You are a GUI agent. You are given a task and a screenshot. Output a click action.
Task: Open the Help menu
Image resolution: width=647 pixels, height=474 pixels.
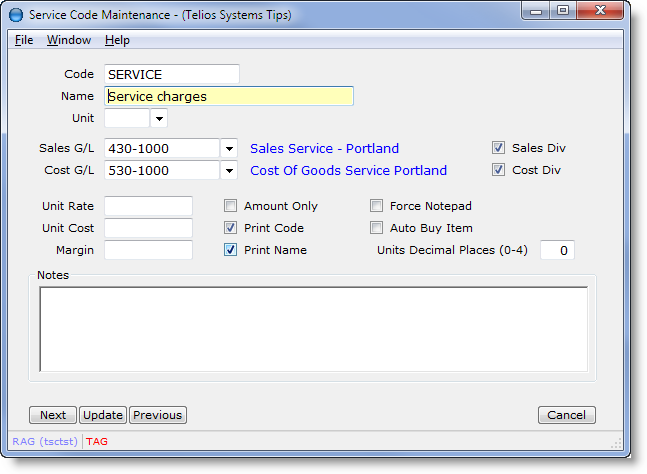tap(117, 40)
